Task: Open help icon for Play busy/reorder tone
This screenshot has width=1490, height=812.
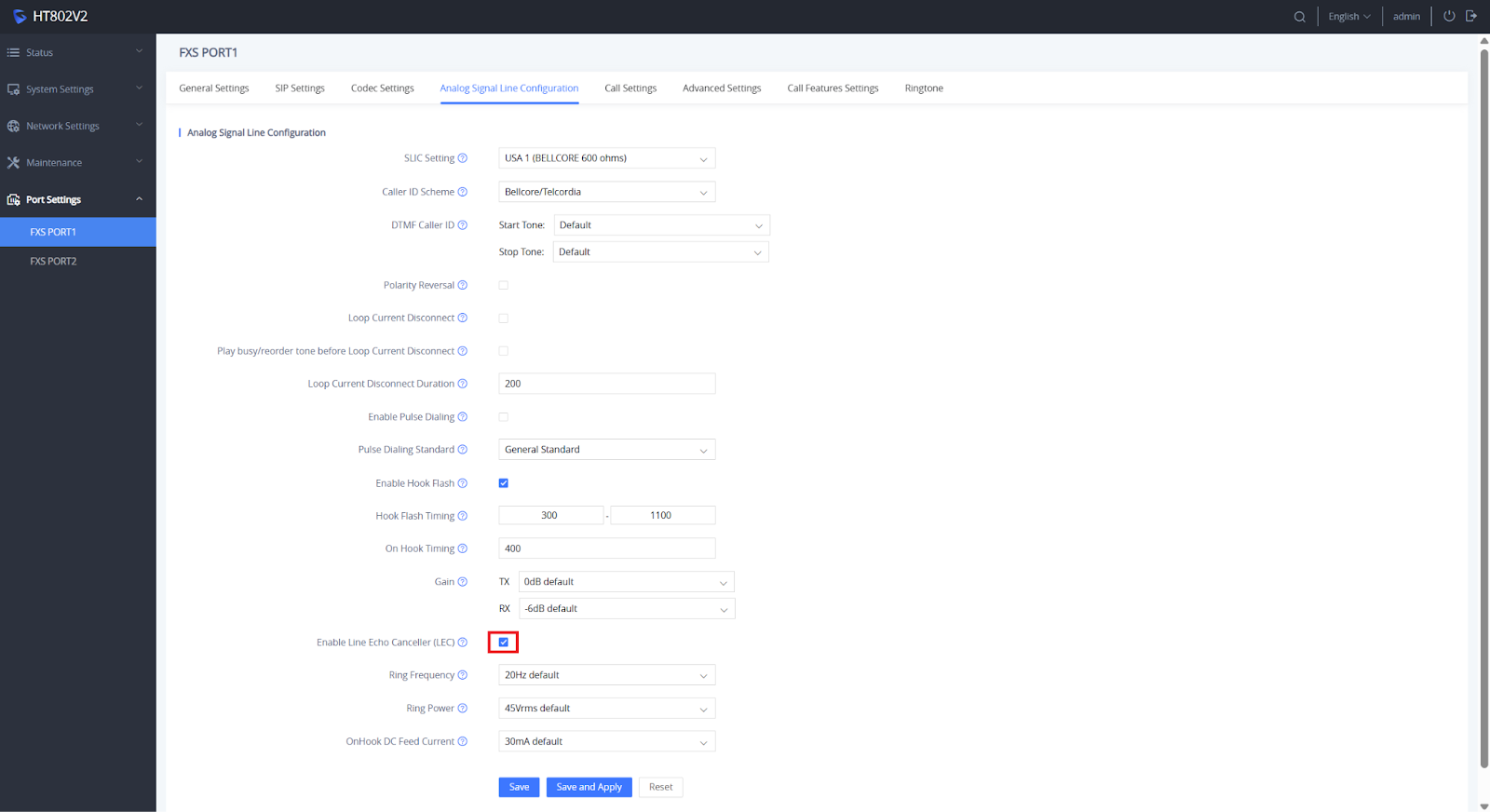Action: pos(462,351)
